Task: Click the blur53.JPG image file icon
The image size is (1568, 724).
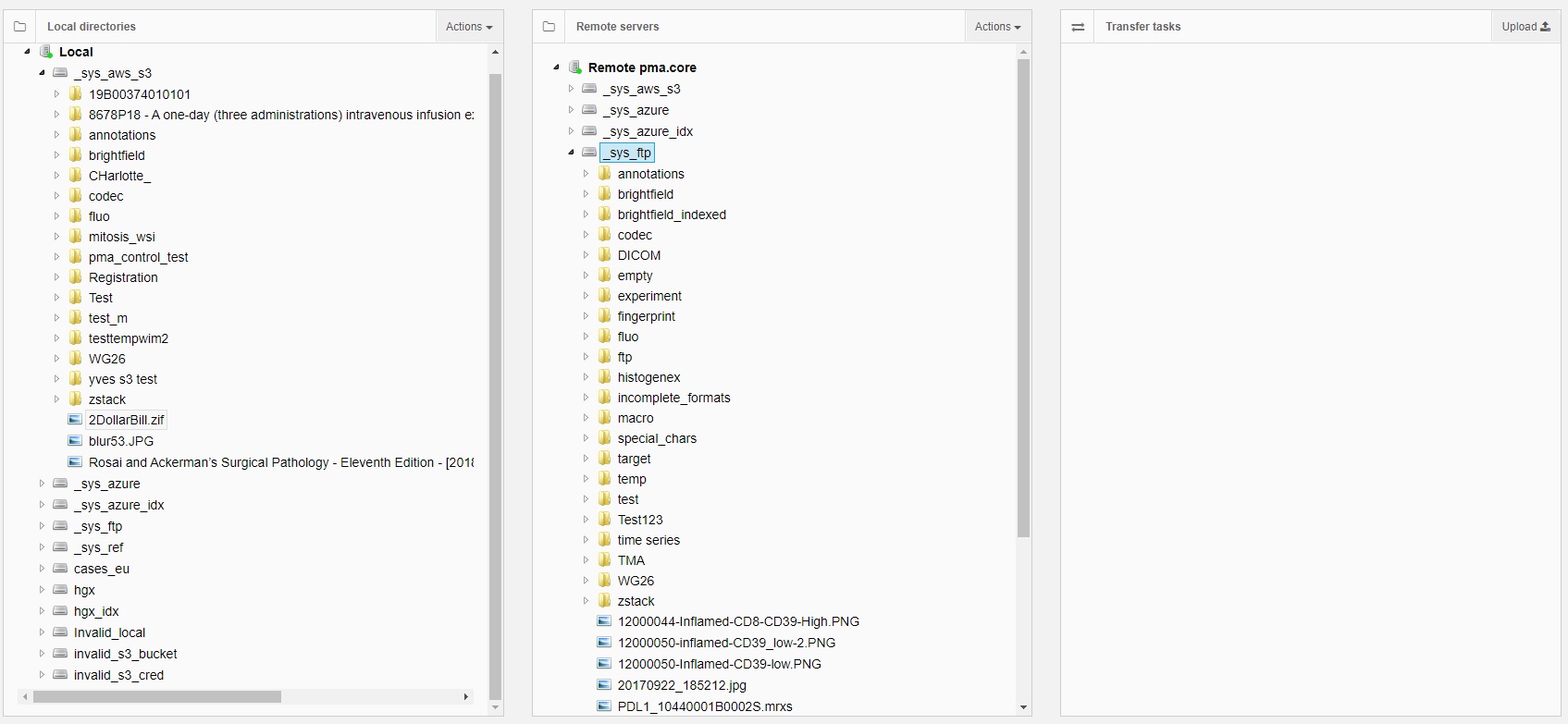Action: click(x=75, y=441)
